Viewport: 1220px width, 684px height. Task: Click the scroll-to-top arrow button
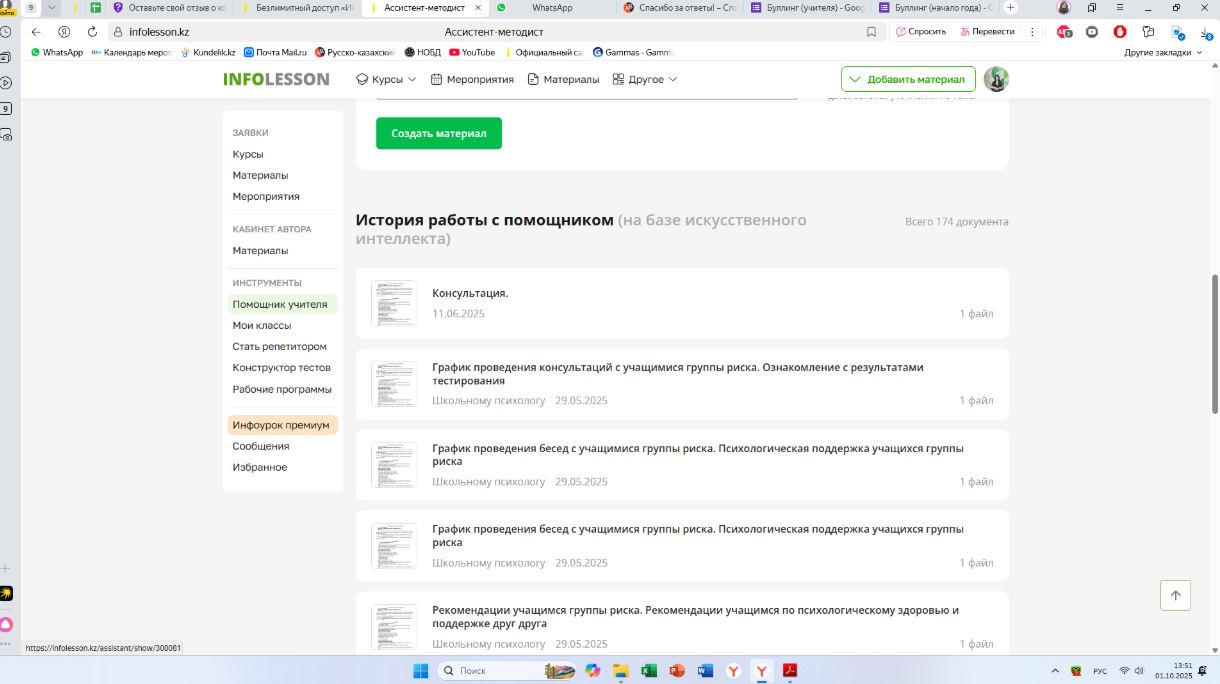pos(1175,595)
